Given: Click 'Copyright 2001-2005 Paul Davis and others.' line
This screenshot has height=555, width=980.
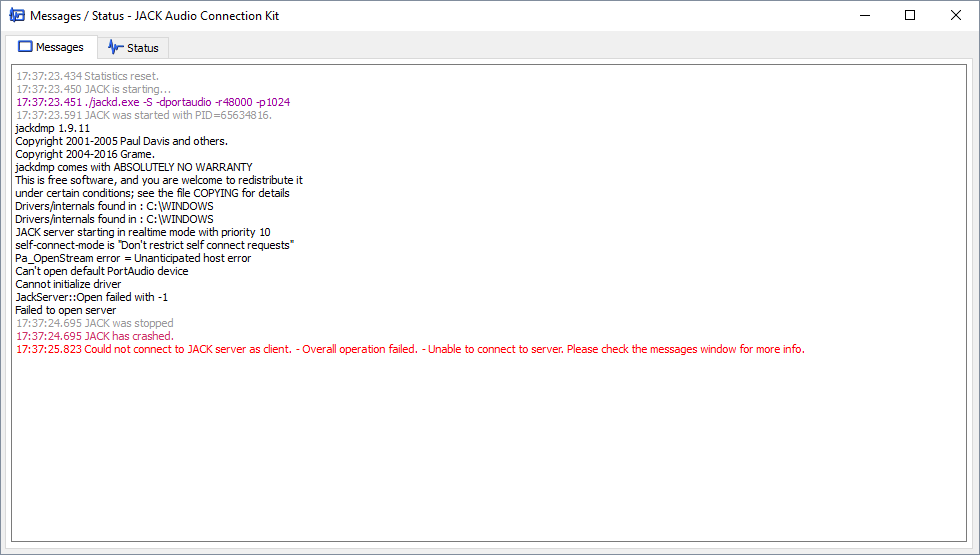Looking at the screenshot, I should click(x=121, y=141).
